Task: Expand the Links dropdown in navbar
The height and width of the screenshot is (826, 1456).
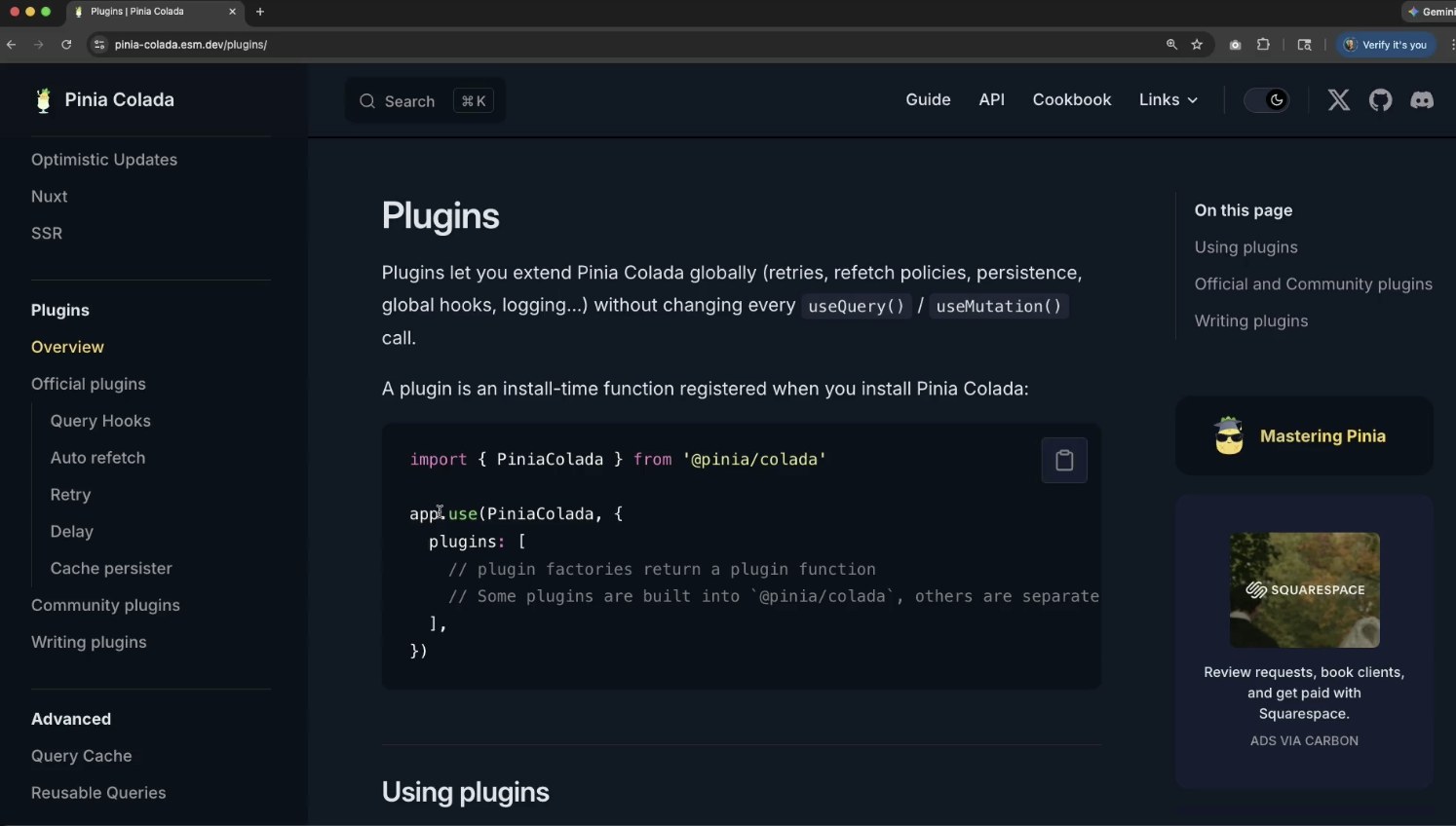Action: point(1169,100)
